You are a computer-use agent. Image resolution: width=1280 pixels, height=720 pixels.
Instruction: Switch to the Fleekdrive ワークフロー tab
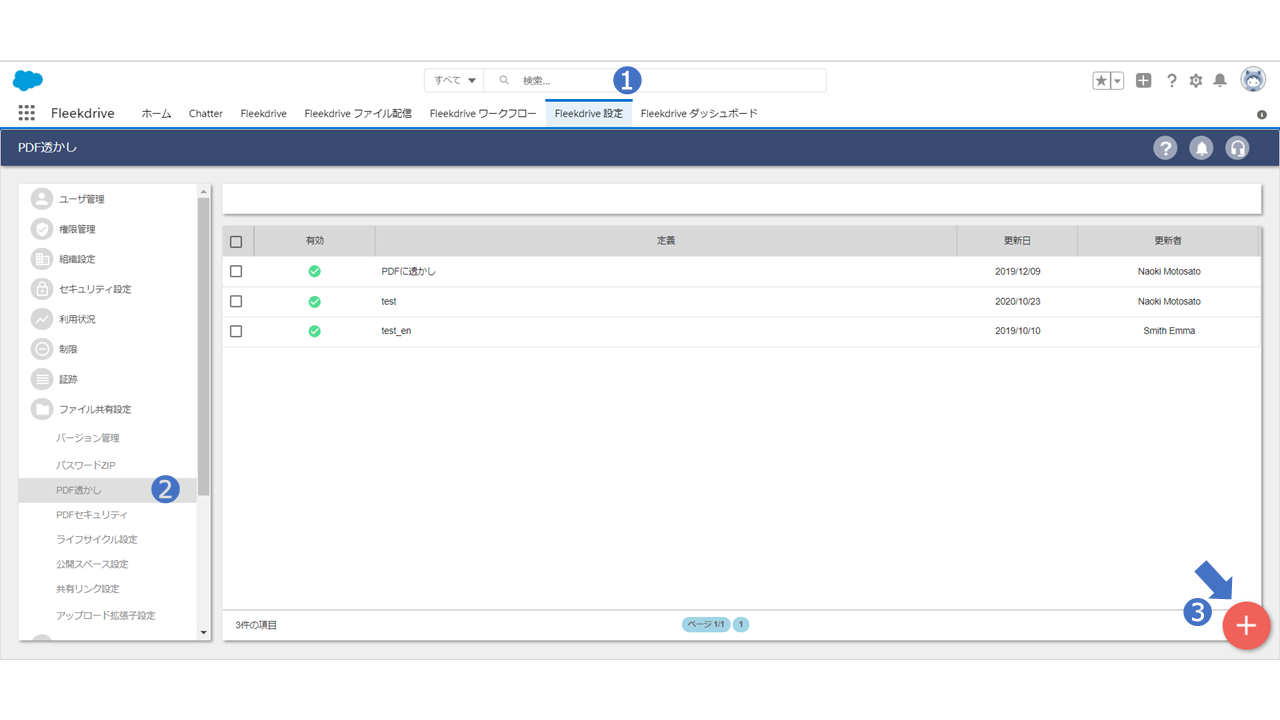point(483,114)
